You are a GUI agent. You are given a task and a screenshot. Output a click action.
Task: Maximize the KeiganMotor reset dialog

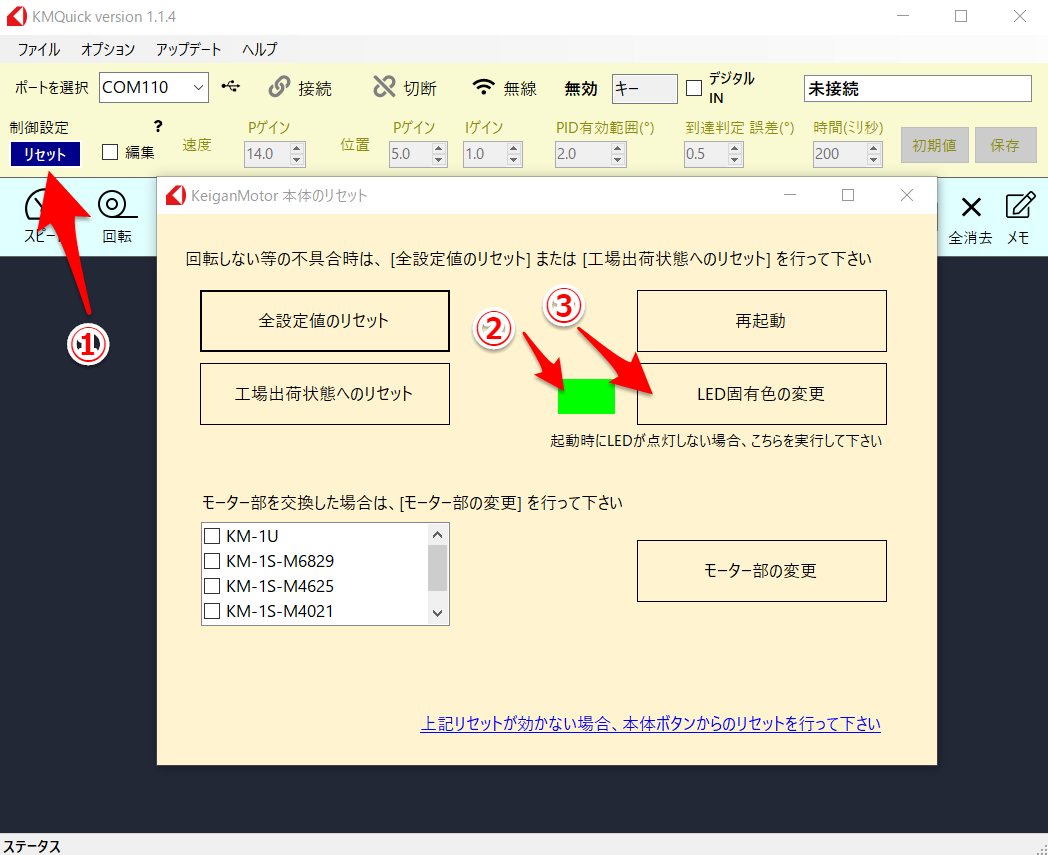coord(848,195)
